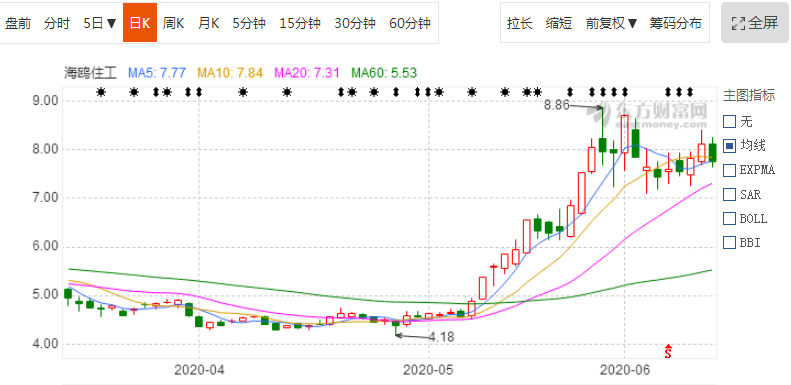This screenshot has width=791, height=385.
Task: Click 拉长 to stretch the chart
Action: tap(520, 23)
